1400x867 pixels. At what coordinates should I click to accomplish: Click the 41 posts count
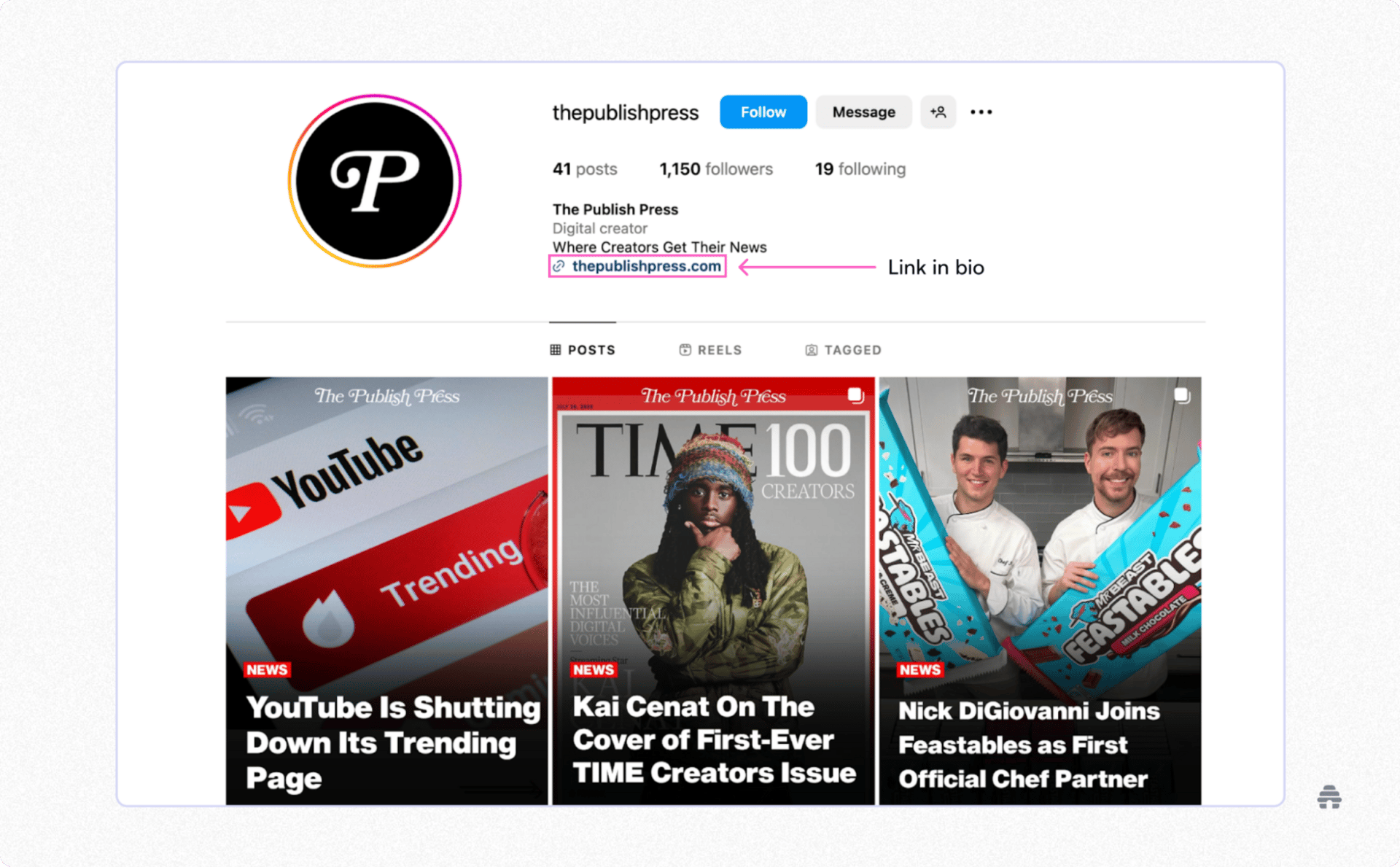point(585,169)
